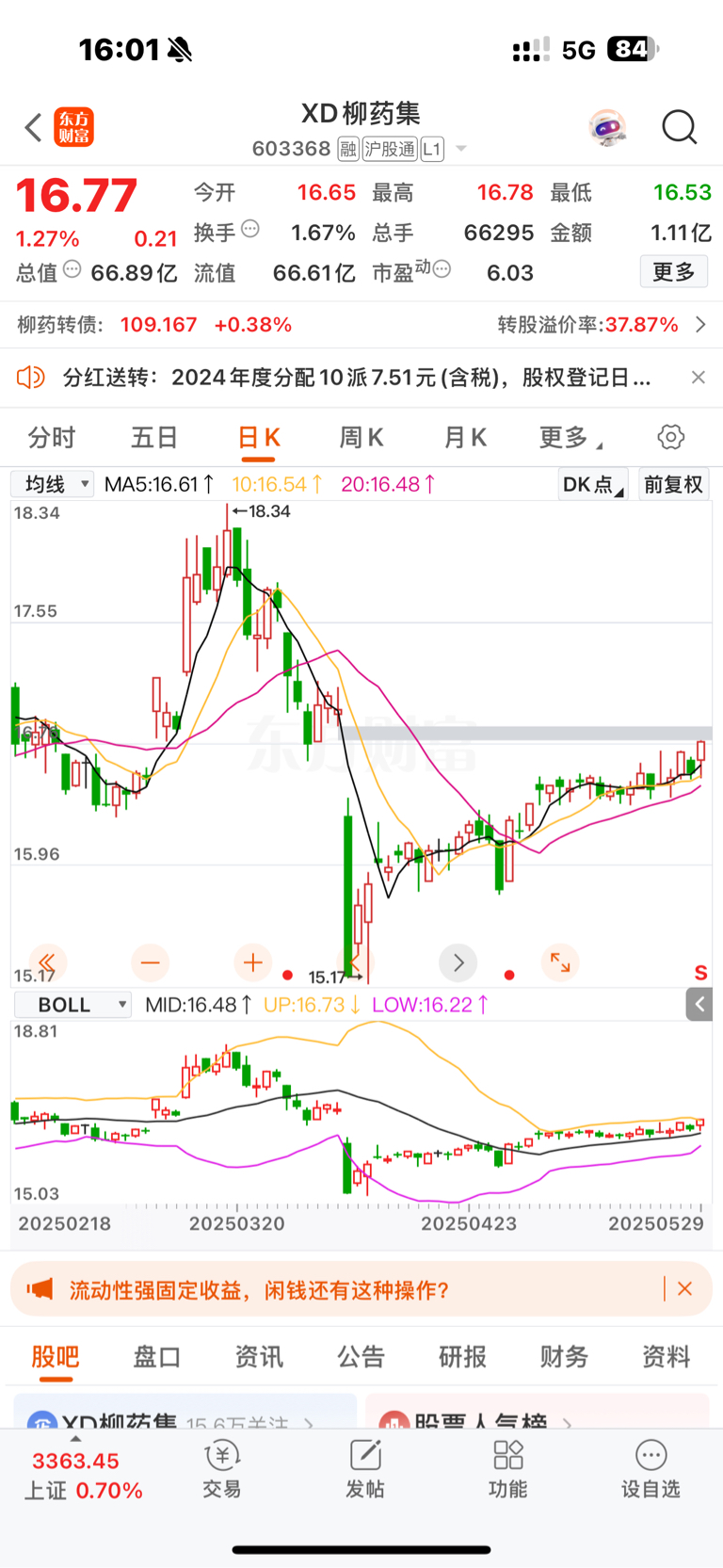Viewport: 723px width, 1568px height.
Task: Open 均线 indicator dropdown
Action: pyautogui.click(x=52, y=484)
